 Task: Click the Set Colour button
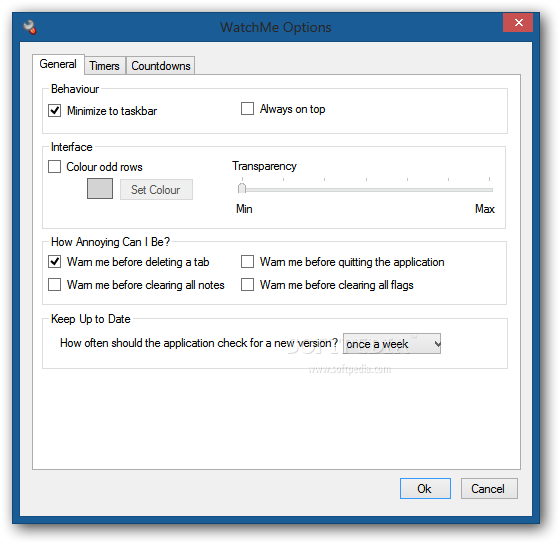click(x=156, y=190)
